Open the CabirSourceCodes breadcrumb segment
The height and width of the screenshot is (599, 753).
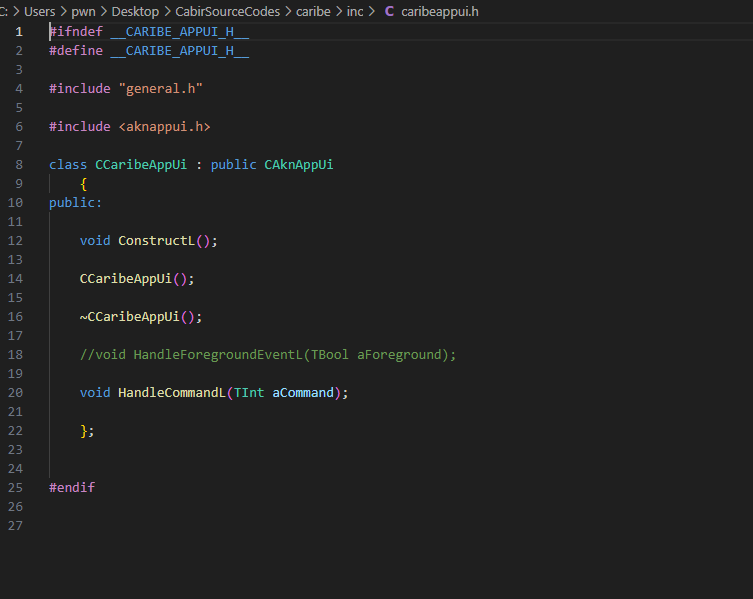pyautogui.click(x=227, y=12)
